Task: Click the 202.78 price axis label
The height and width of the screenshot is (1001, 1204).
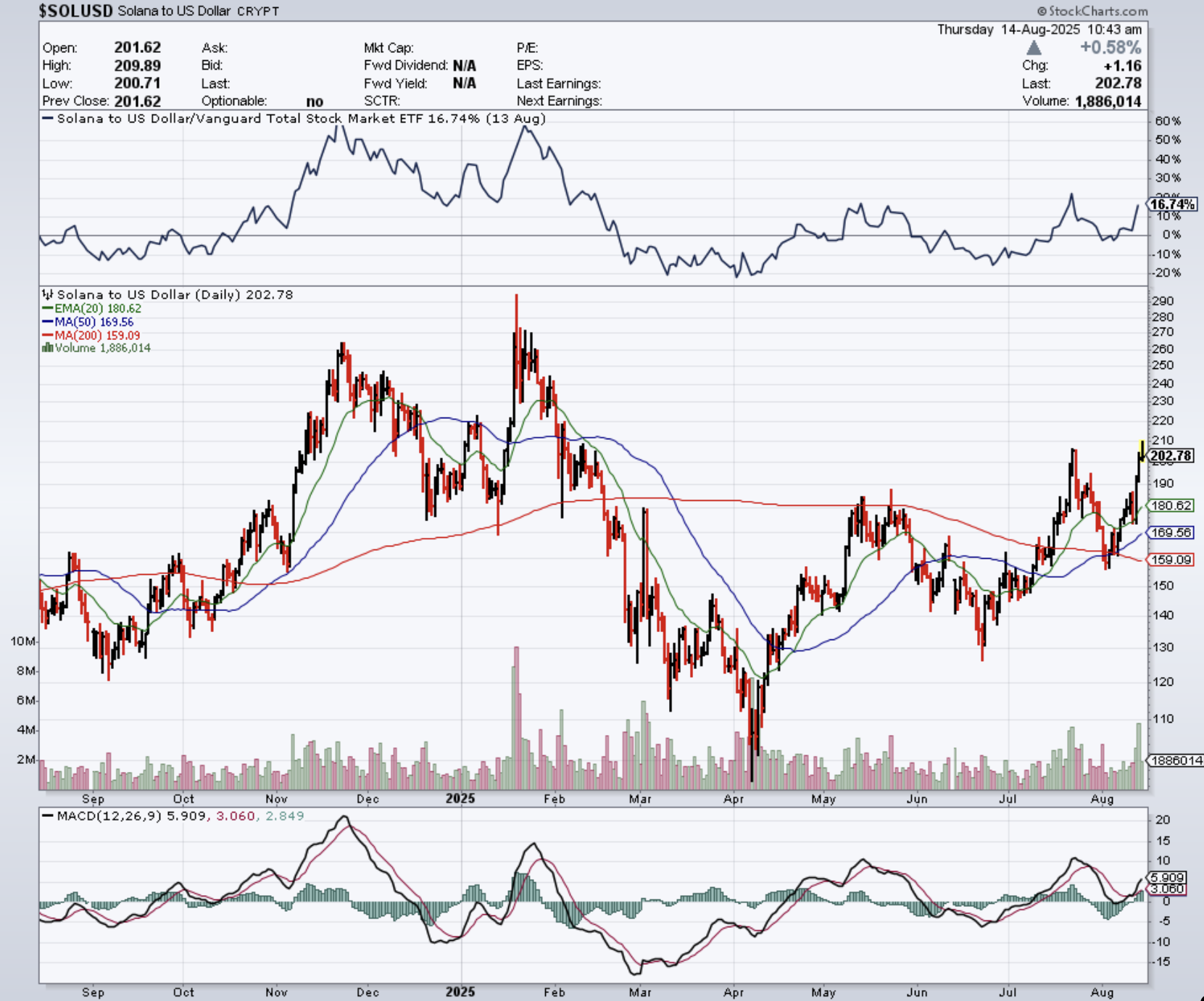Action: [1171, 456]
